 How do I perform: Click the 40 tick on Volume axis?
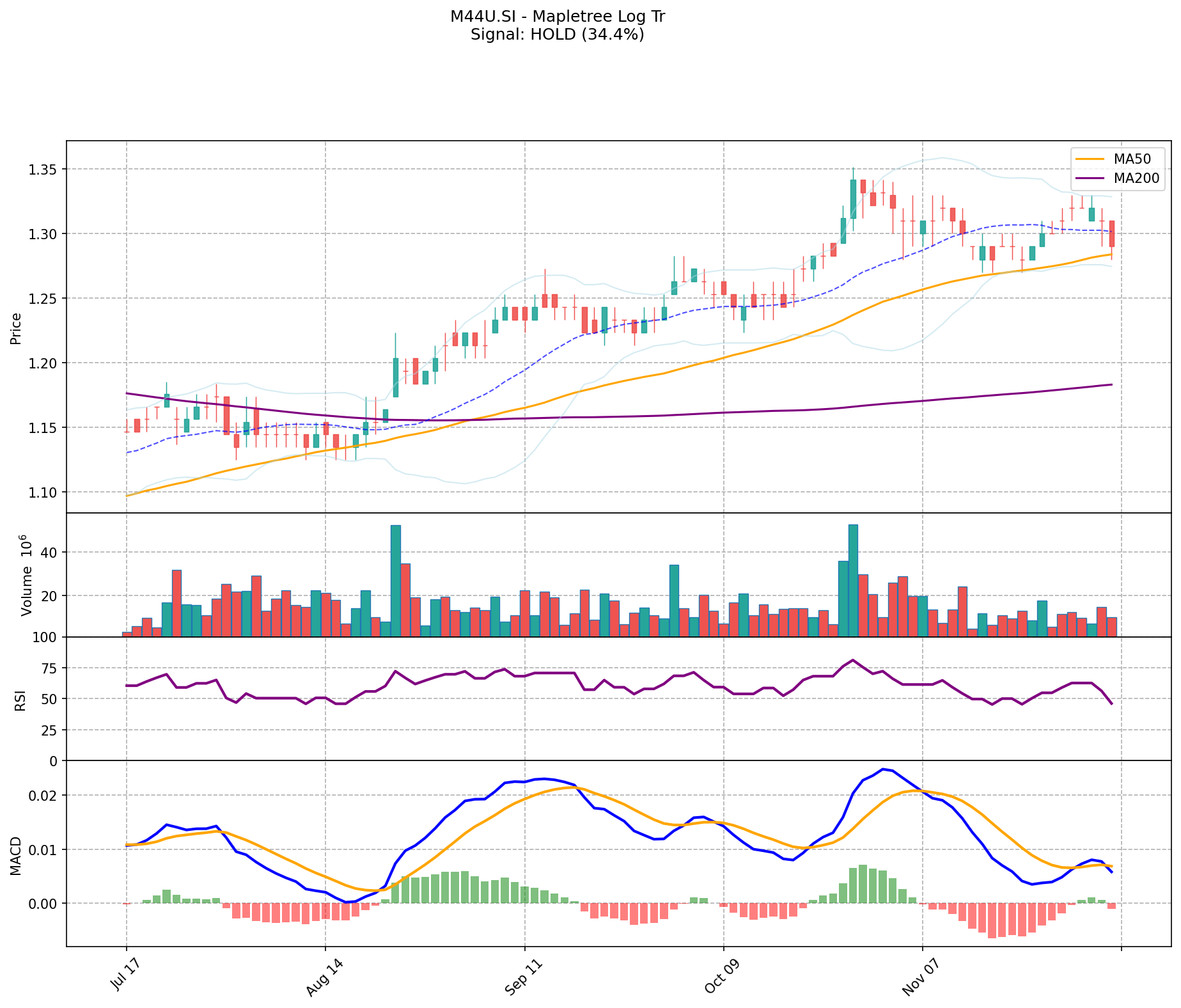51,553
